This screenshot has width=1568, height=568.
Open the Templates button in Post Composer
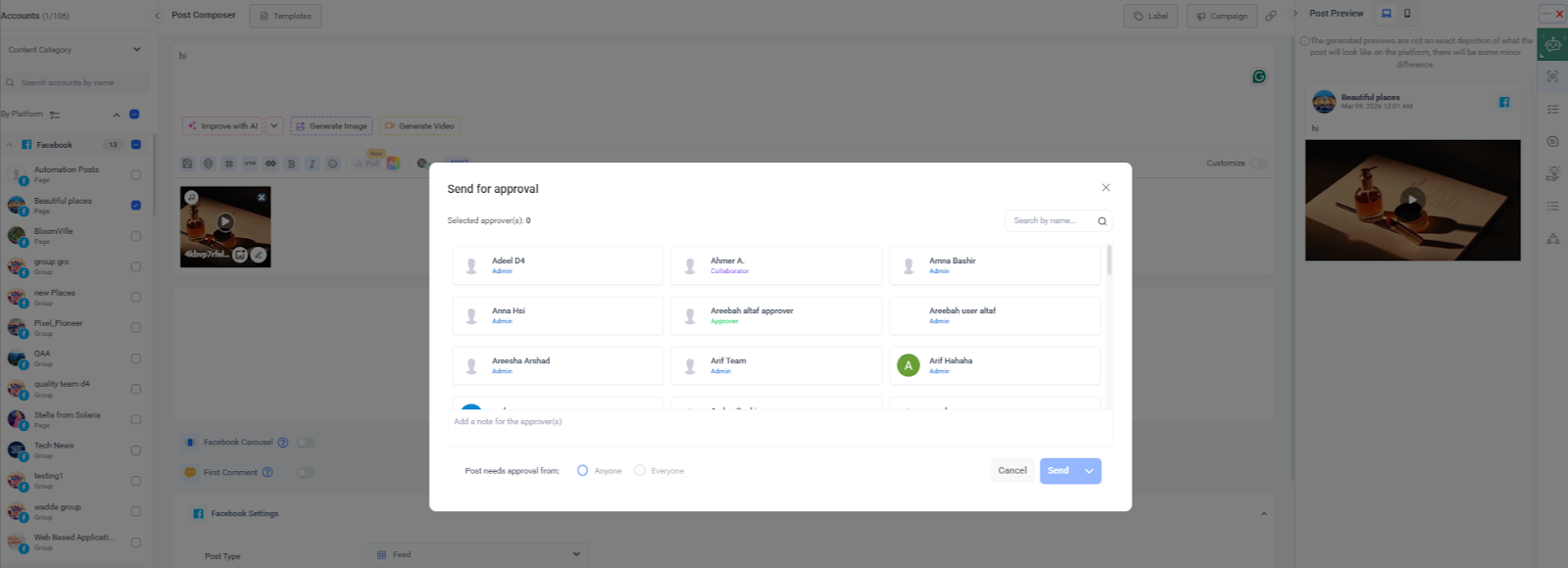click(285, 16)
